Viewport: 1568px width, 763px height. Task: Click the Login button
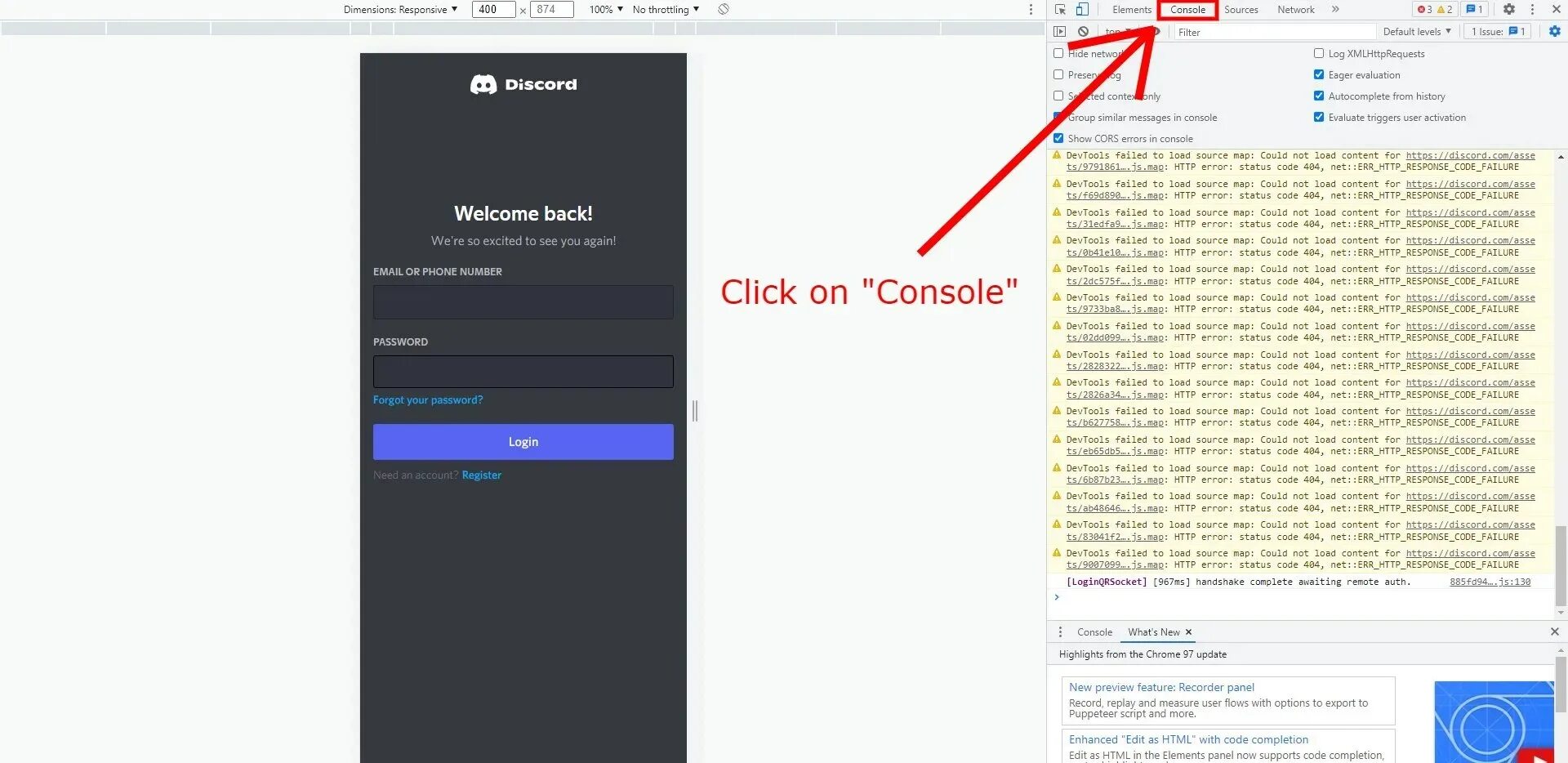tap(523, 442)
